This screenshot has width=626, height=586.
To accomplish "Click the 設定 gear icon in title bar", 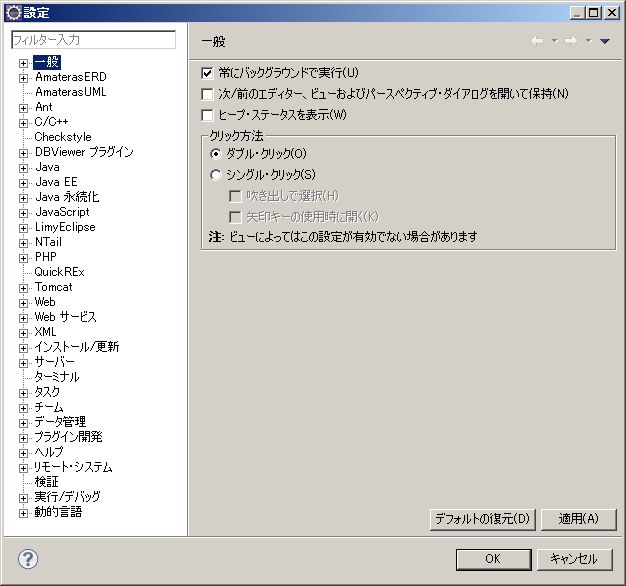I will click(x=13, y=13).
